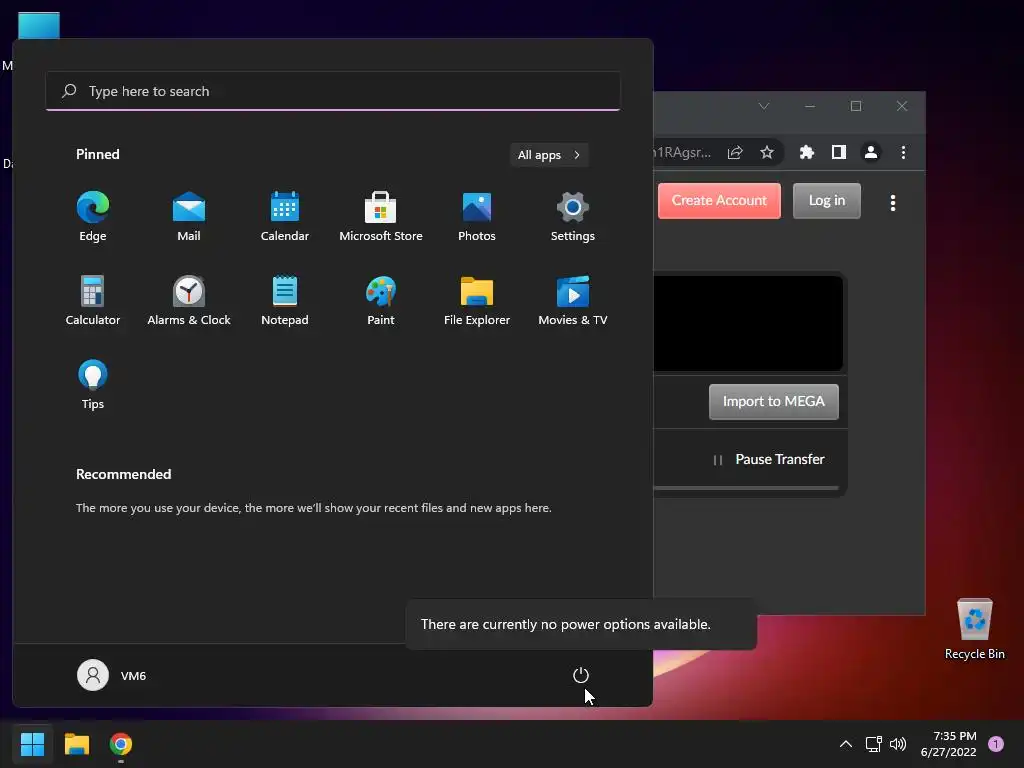Open File Explorer from the taskbar
The height and width of the screenshot is (768, 1024).
pos(76,744)
